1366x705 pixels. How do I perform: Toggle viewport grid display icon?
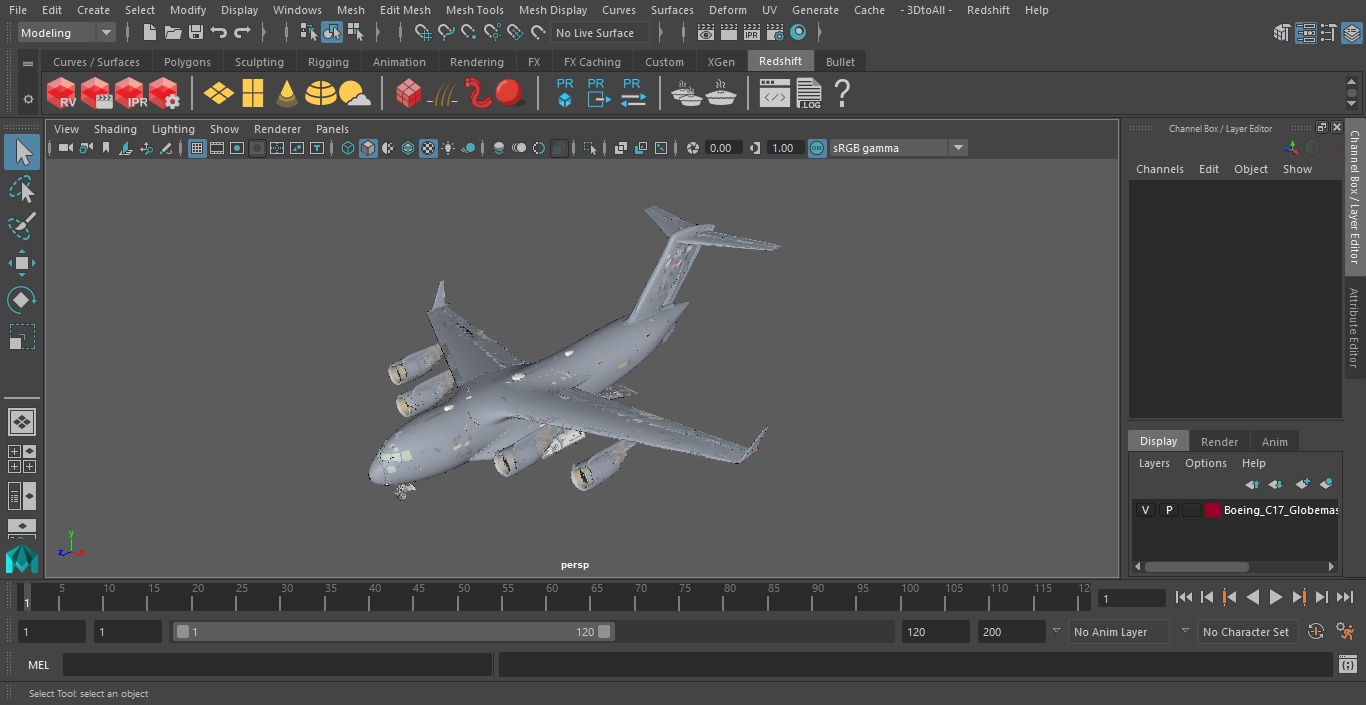(197, 148)
